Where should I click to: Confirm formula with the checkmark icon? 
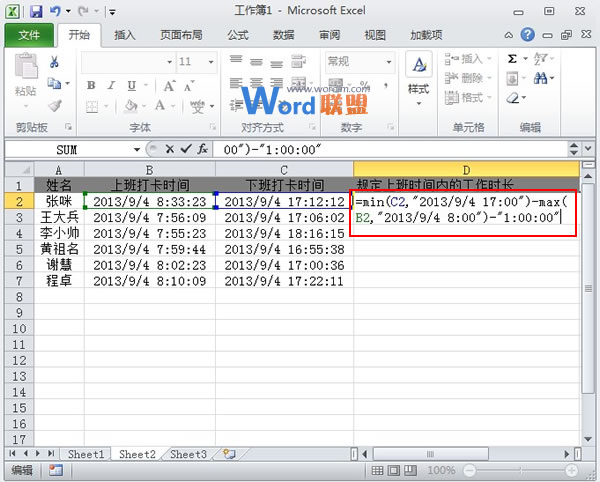(184, 148)
